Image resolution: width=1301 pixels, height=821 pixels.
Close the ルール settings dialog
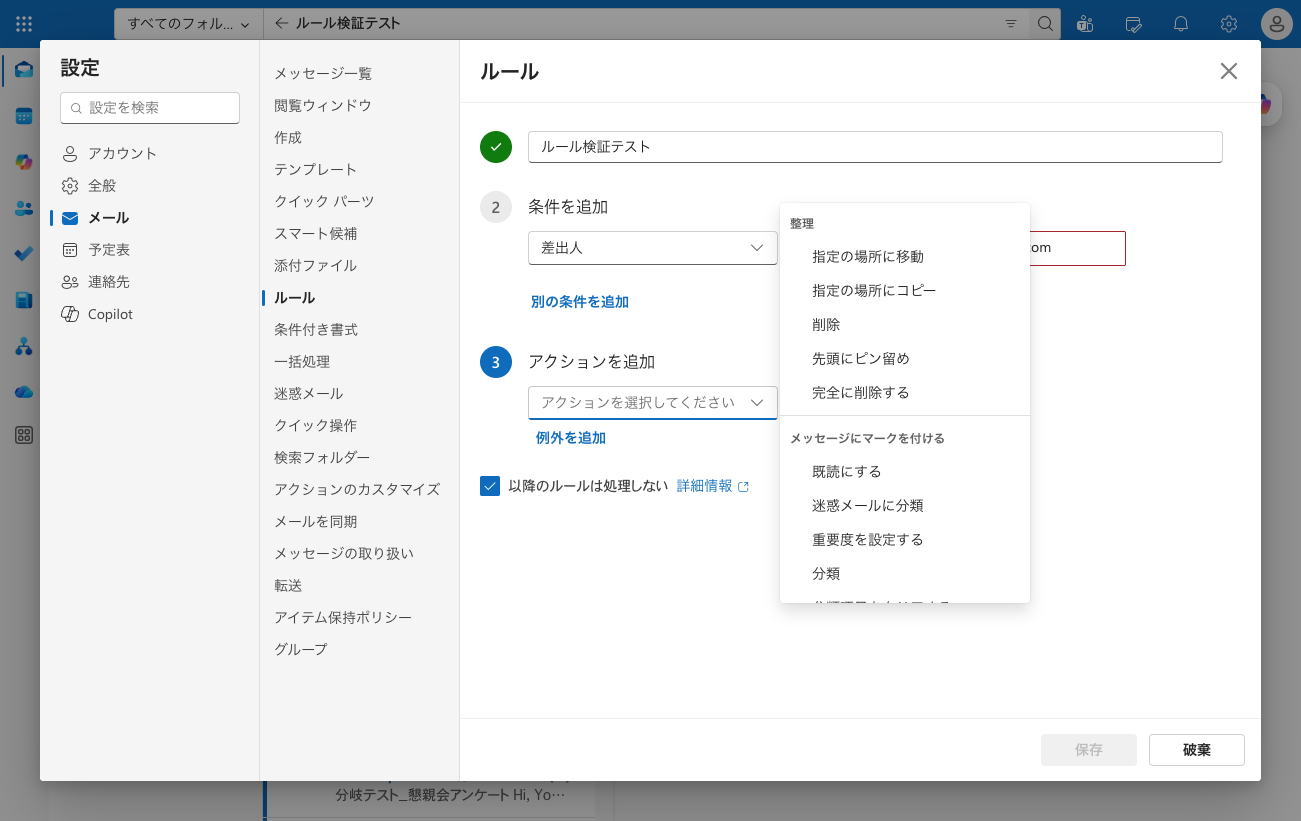click(1229, 71)
